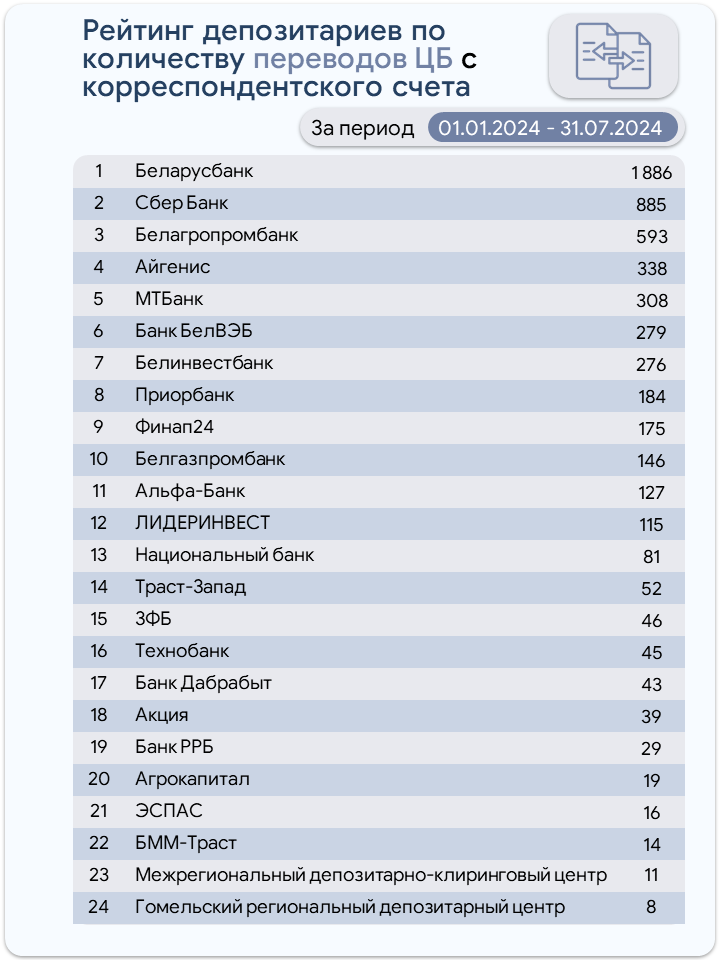Select the Приорбанк entry
This screenshot has height=960, width=720.
(185, 395)
